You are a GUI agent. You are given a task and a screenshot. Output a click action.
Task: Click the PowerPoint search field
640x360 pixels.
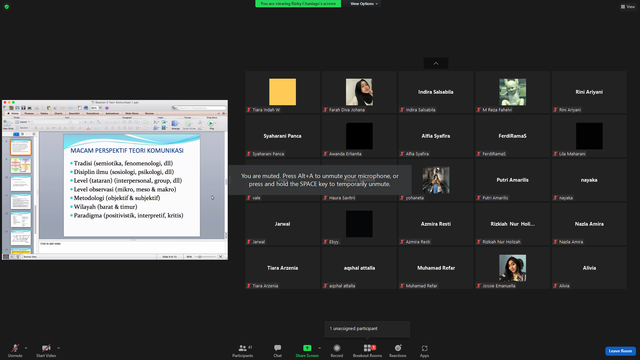200,108
